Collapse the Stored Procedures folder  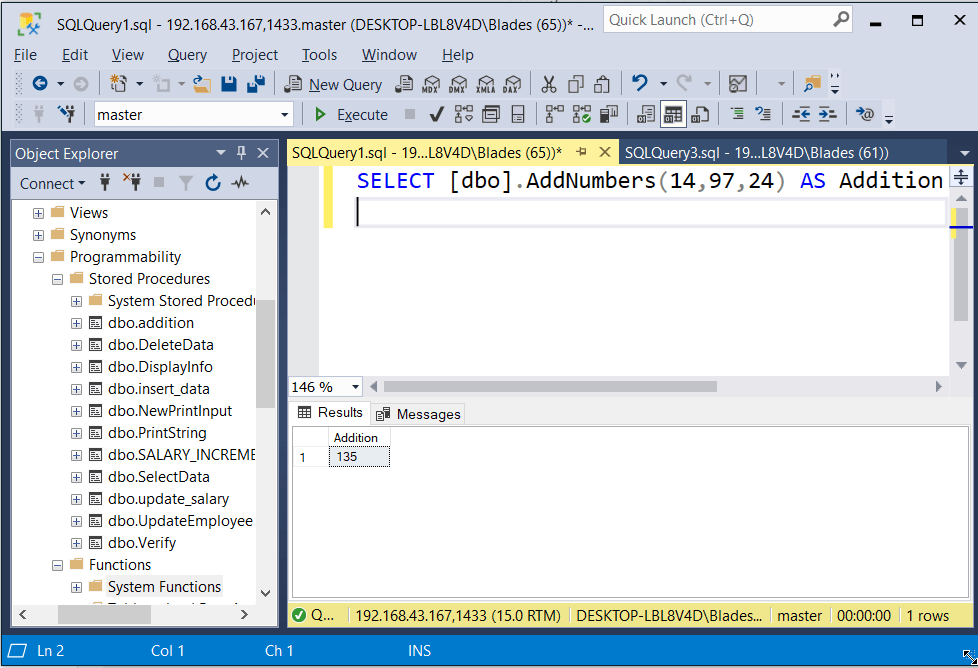(57, 279)
